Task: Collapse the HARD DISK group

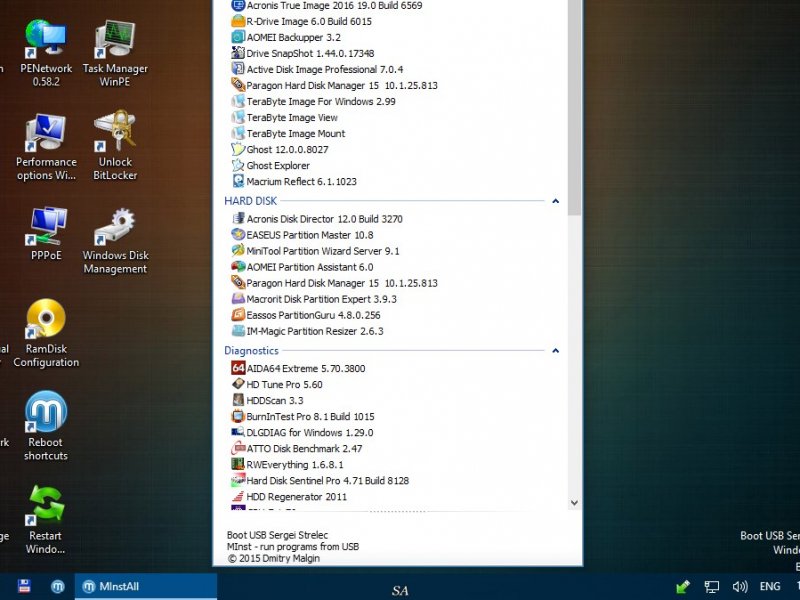Action: [556, 201]
